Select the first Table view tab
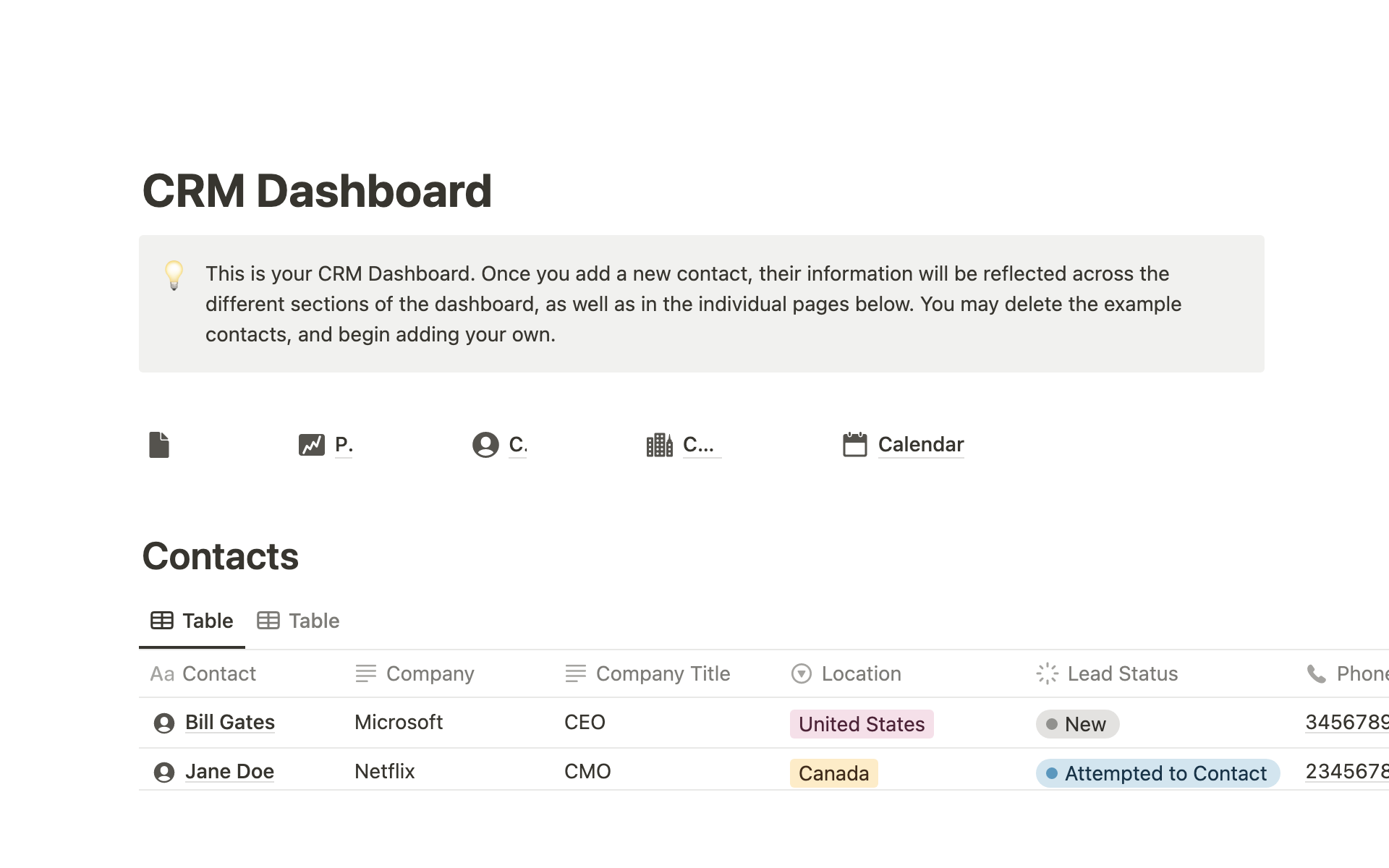The image size is (1389, 868). tap(192, 621)
